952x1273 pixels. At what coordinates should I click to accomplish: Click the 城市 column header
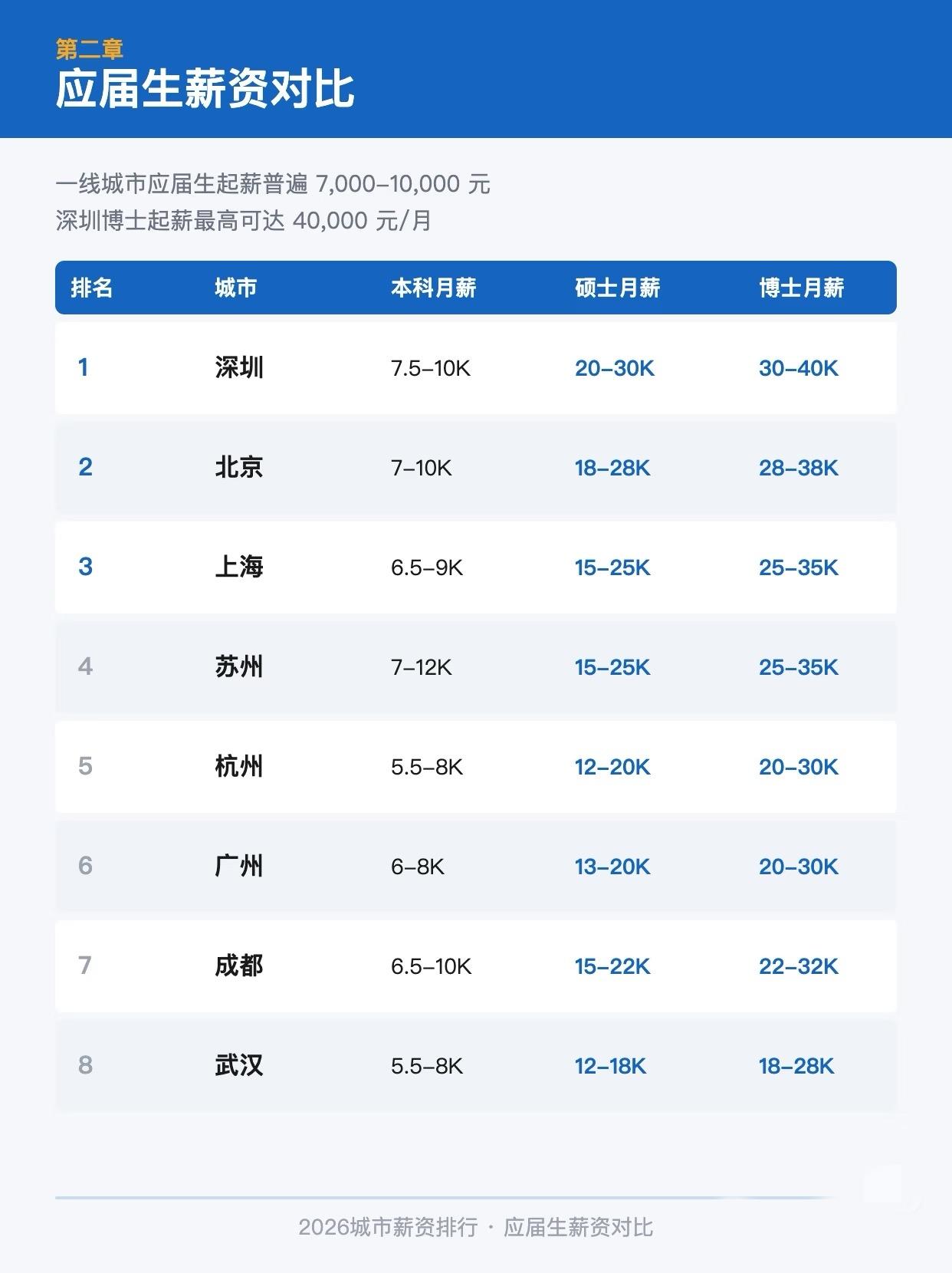pos(236,288)
